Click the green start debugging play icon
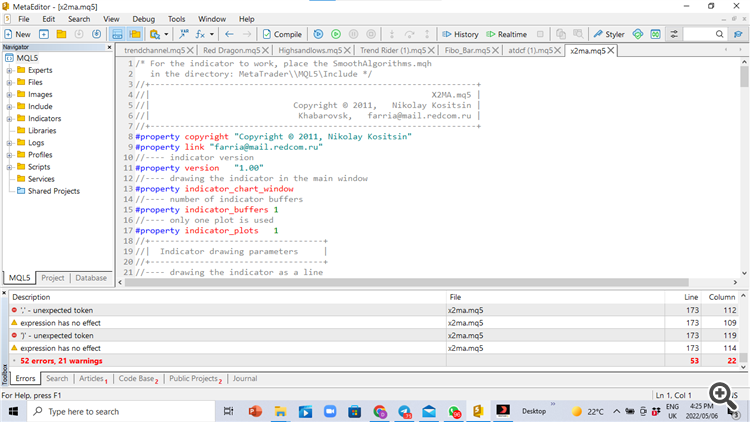The image size is (750, 422). [336, 34]
